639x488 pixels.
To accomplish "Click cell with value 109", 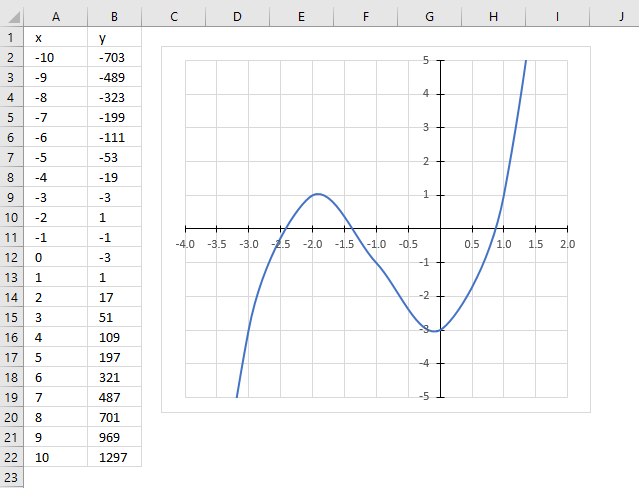I will (114, 337).
